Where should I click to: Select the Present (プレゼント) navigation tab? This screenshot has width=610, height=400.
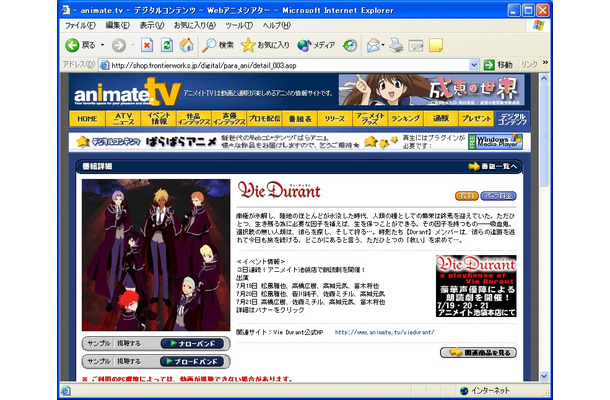pos(476,119)
